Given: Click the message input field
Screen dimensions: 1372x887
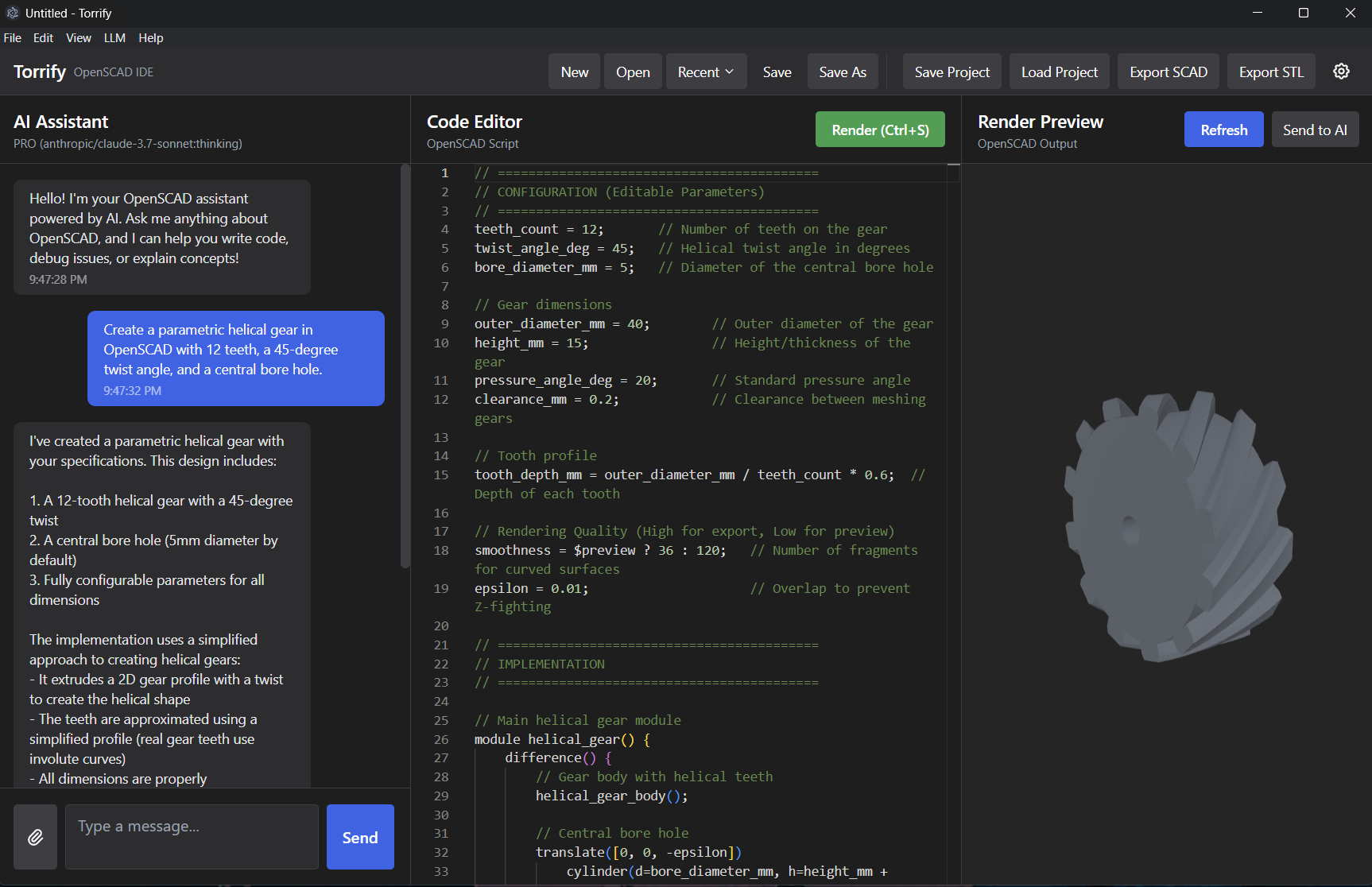Looking at the screenshot, I should [191, 836].
